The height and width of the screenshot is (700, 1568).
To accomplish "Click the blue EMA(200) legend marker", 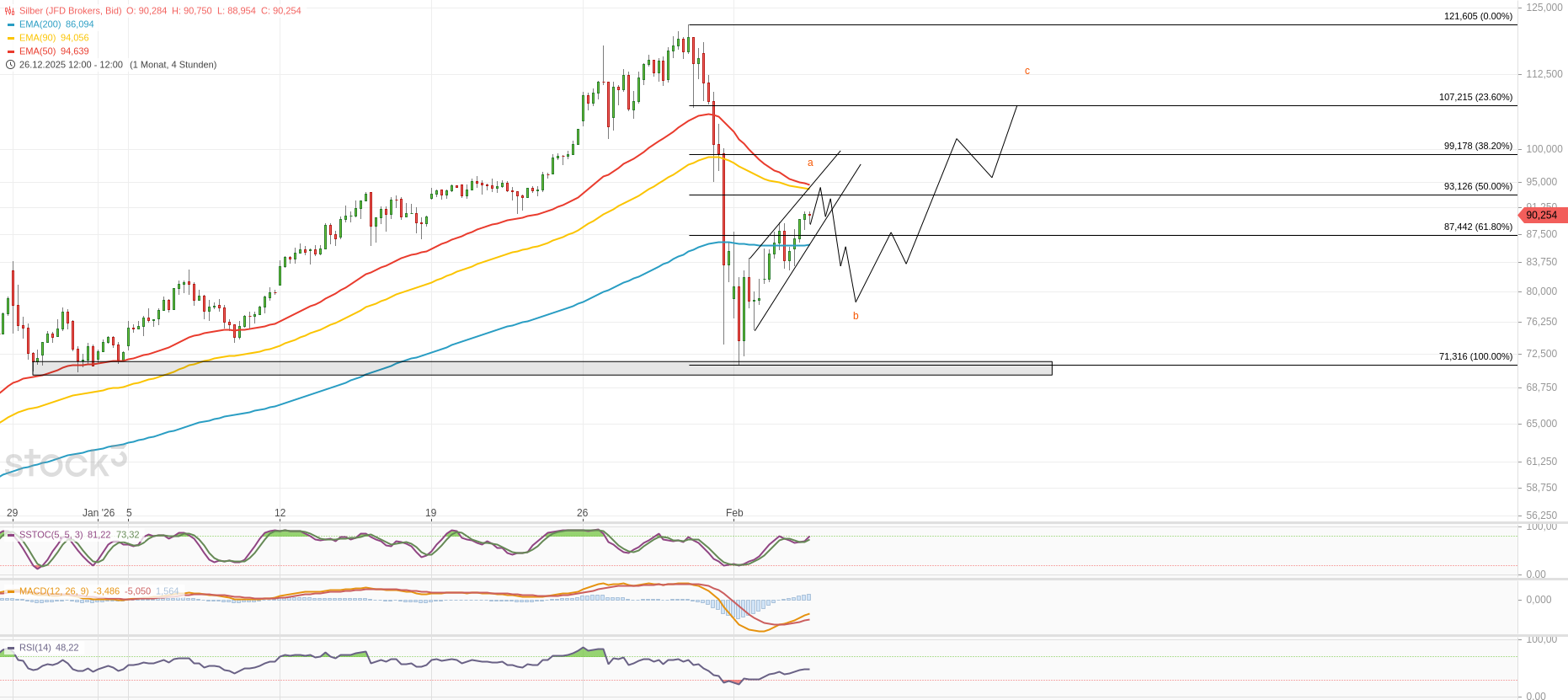I will (11, 24).
